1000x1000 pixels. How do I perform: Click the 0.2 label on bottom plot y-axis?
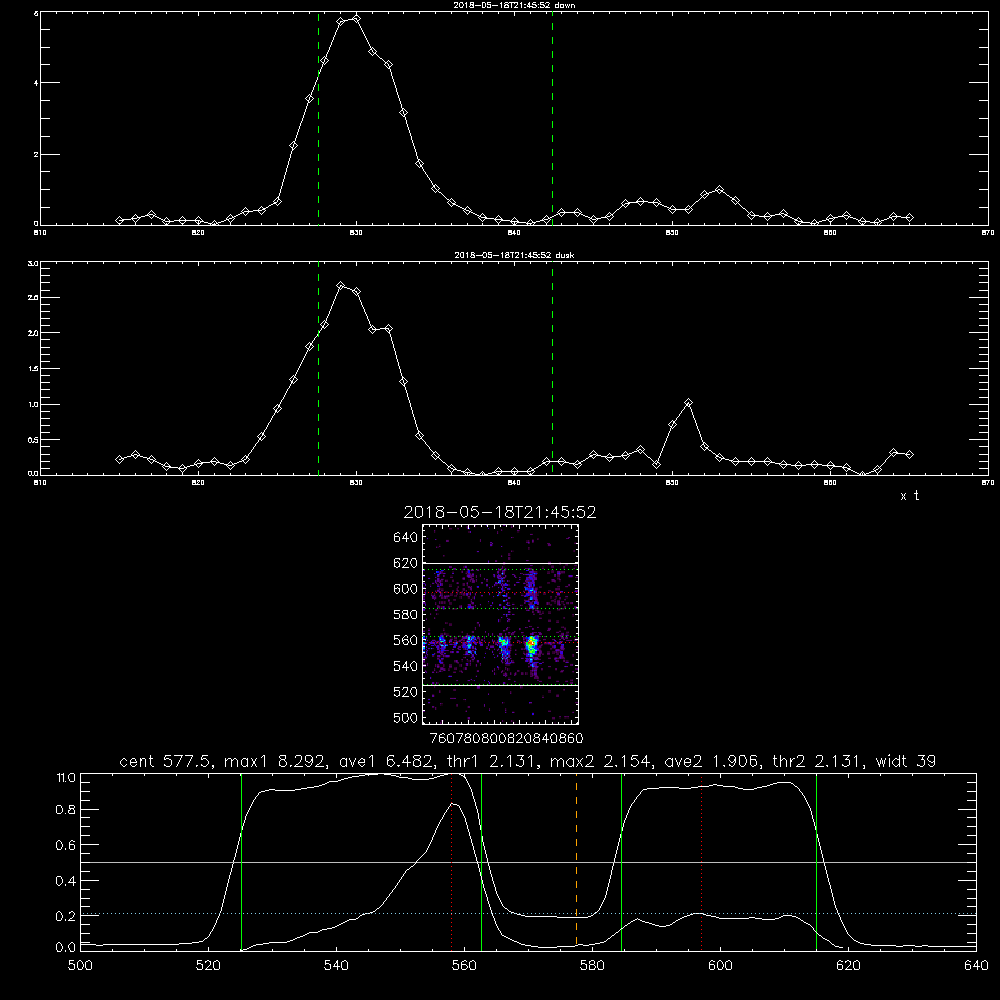pos(66,916)
